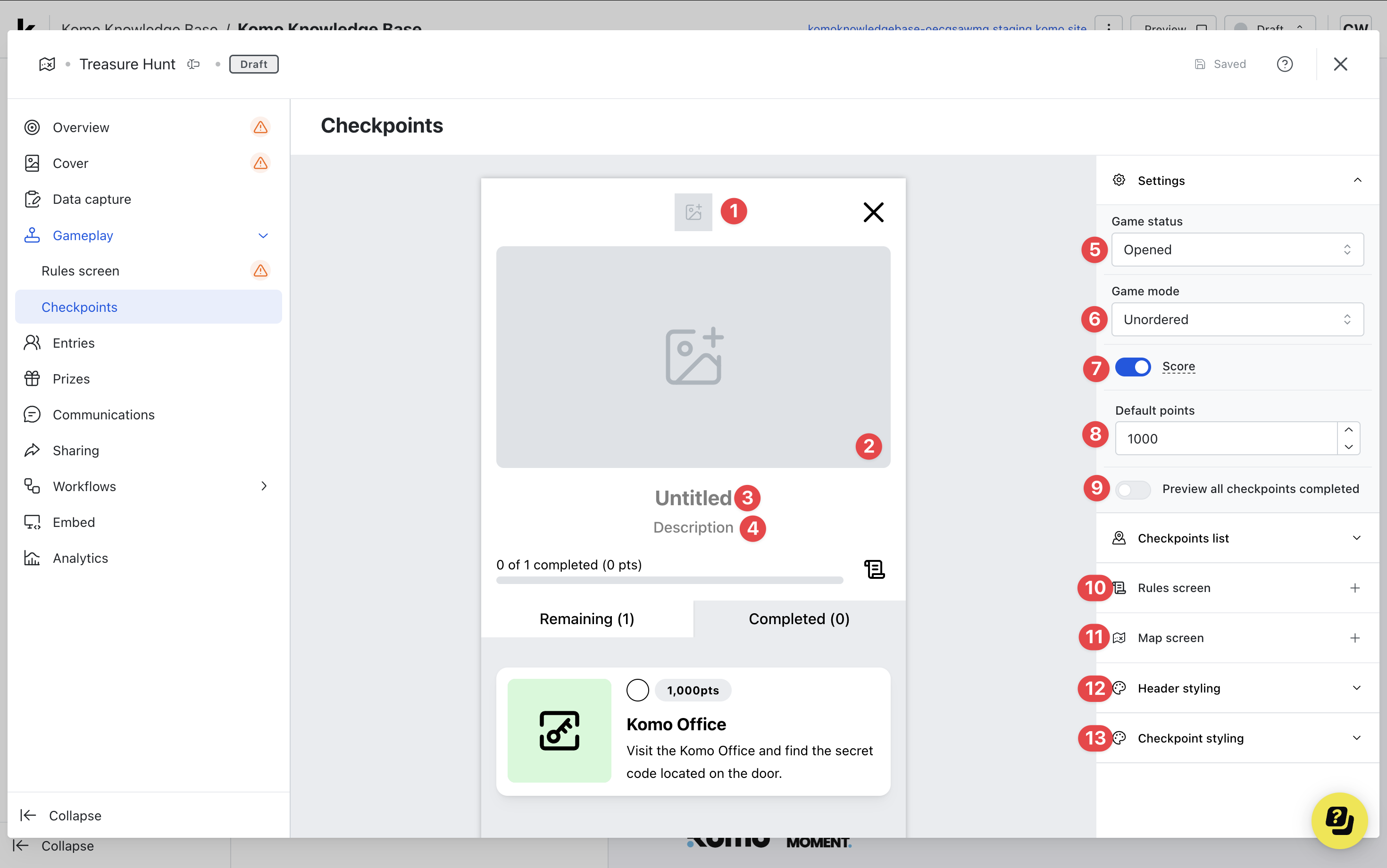Check the Komo Office completion circle
Viewport: 1387px width, 868px height.
coord(637,690)
